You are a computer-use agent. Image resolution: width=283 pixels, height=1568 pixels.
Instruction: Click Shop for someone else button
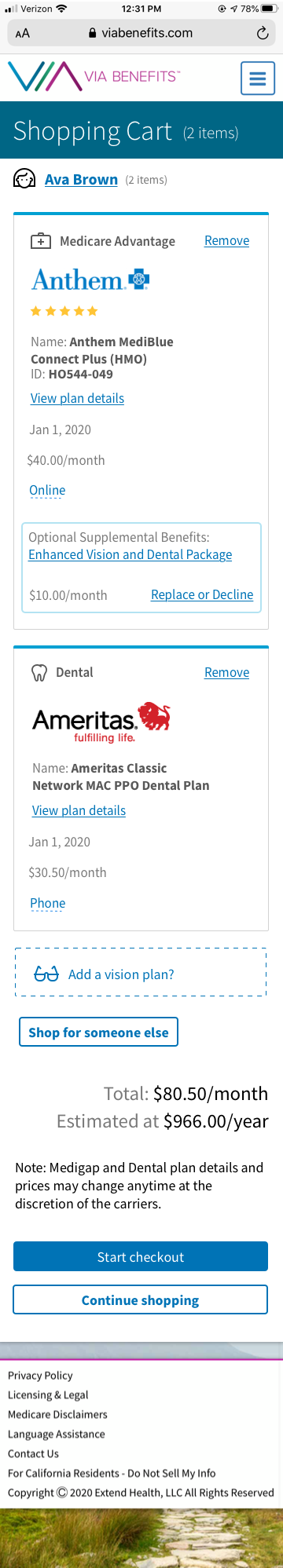tap(99, 1032)
